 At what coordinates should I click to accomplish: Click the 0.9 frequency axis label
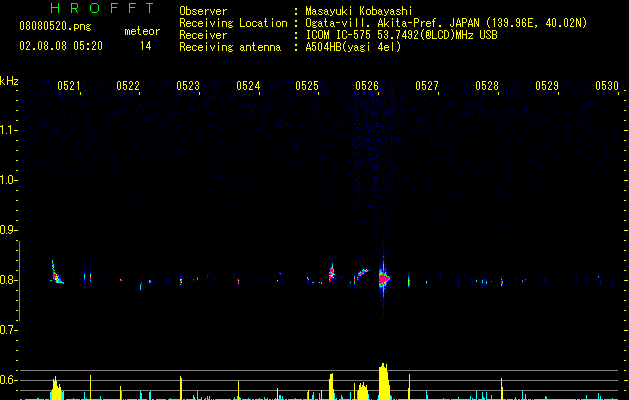8,230
